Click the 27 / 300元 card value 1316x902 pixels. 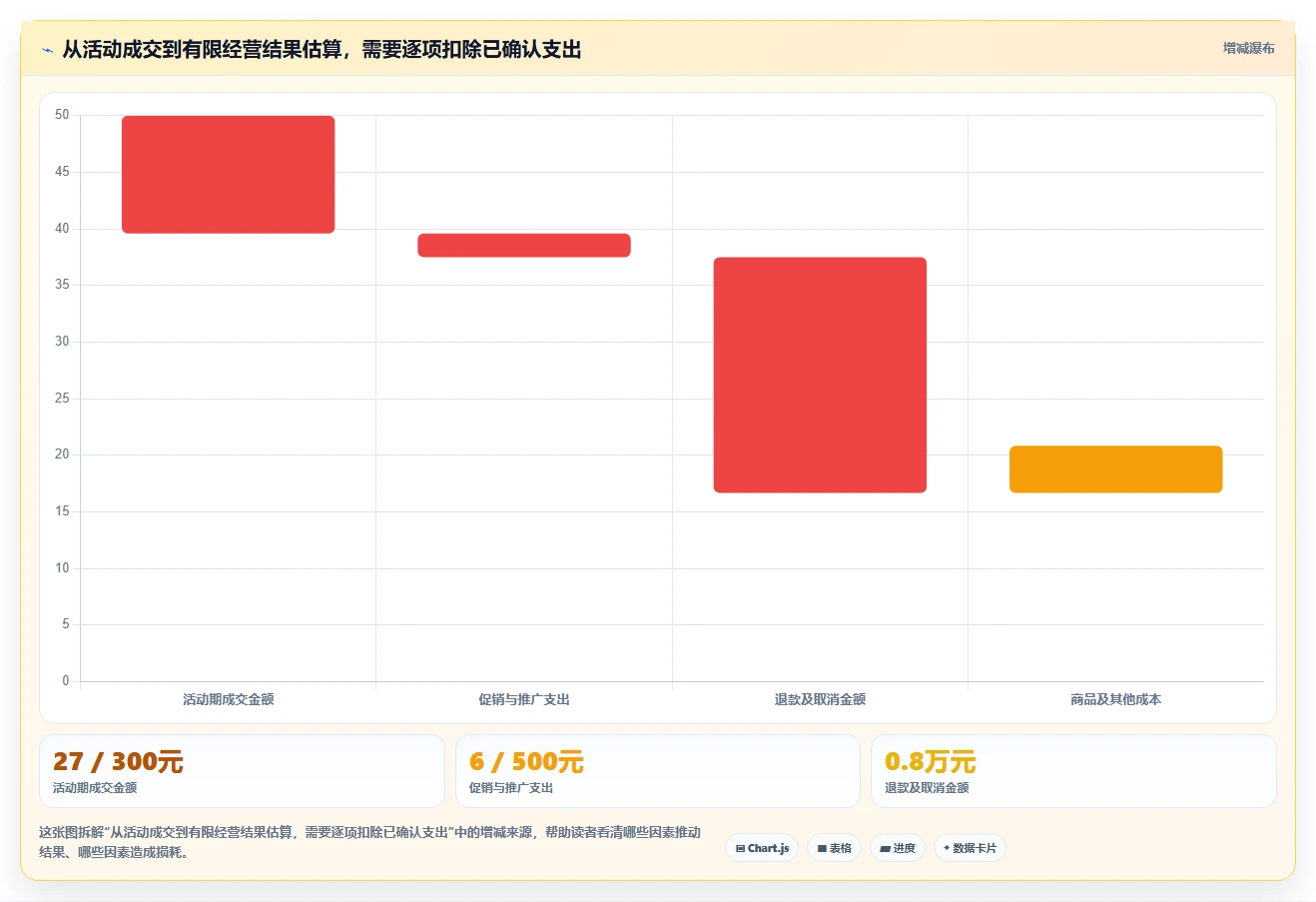point(118,762)
